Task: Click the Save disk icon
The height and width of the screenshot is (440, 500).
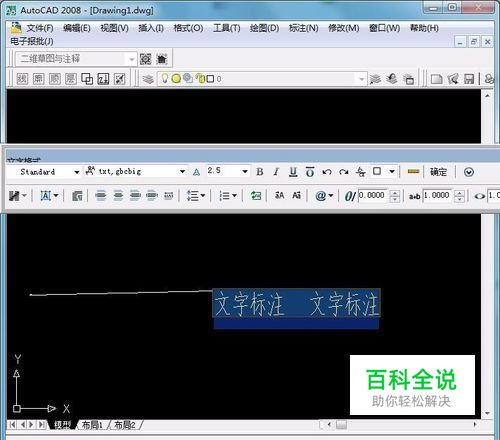Action: [x=469, y=79]
